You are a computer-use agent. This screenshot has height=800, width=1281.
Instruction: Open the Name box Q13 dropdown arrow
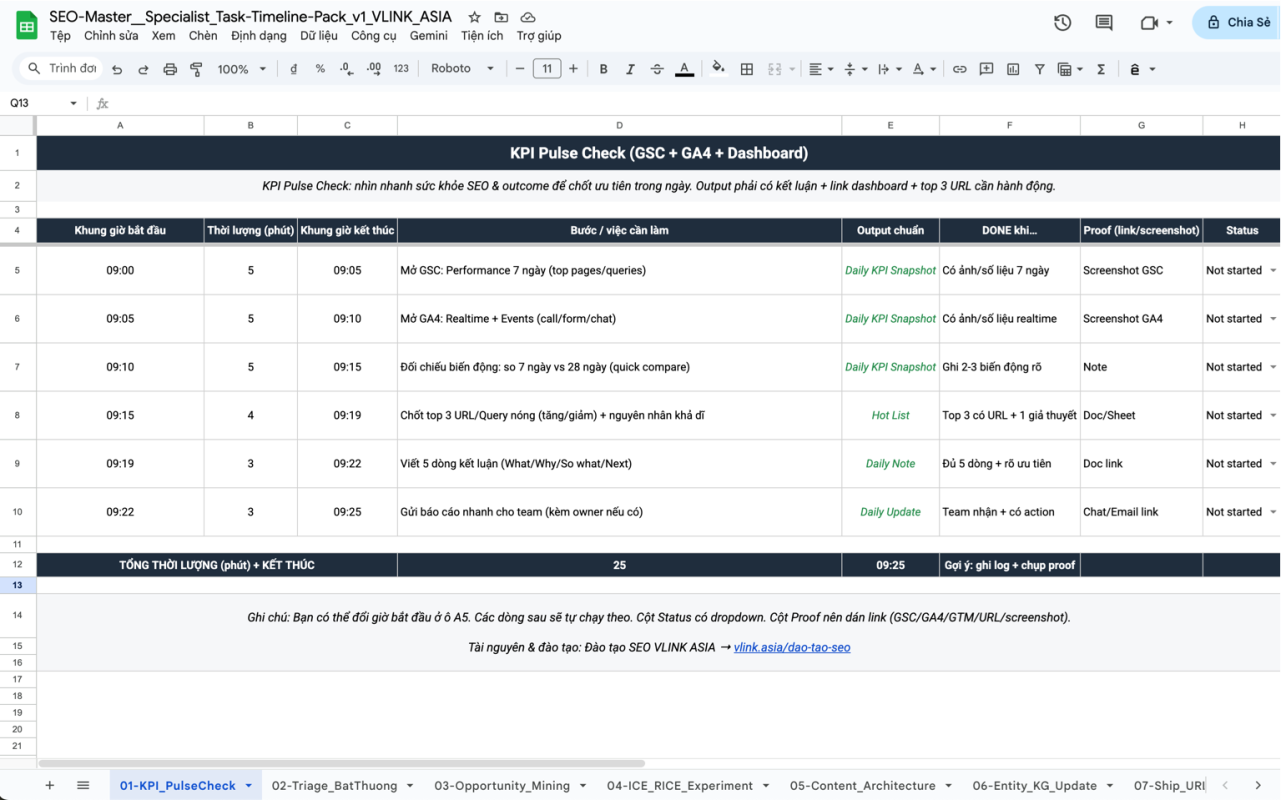(x=73, y=104)
